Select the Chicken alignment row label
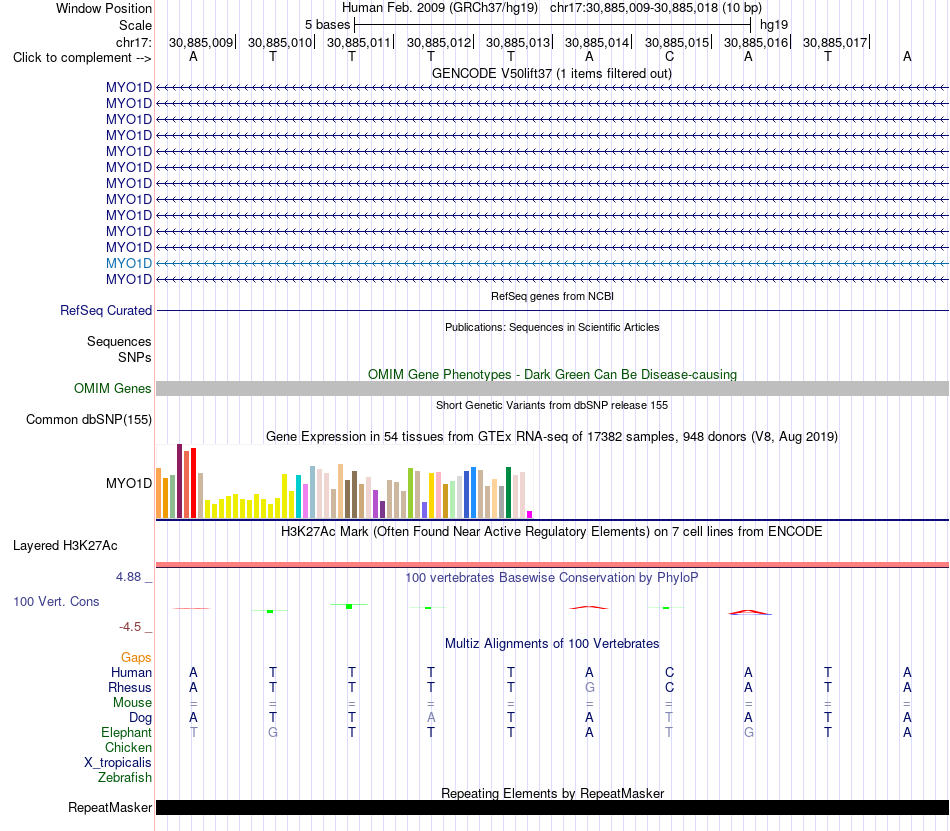This screenshot has width=950, height=831. pyautogui.click(x=128, y=747)
